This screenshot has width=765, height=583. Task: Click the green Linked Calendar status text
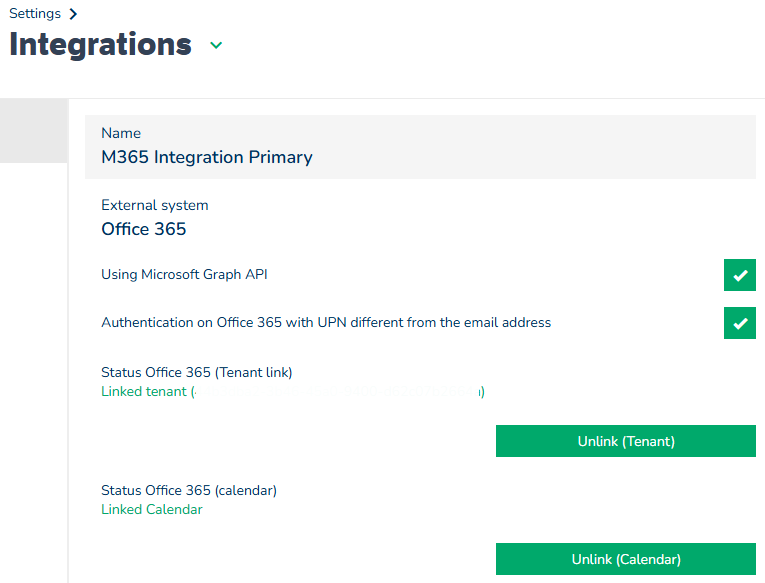152,510
